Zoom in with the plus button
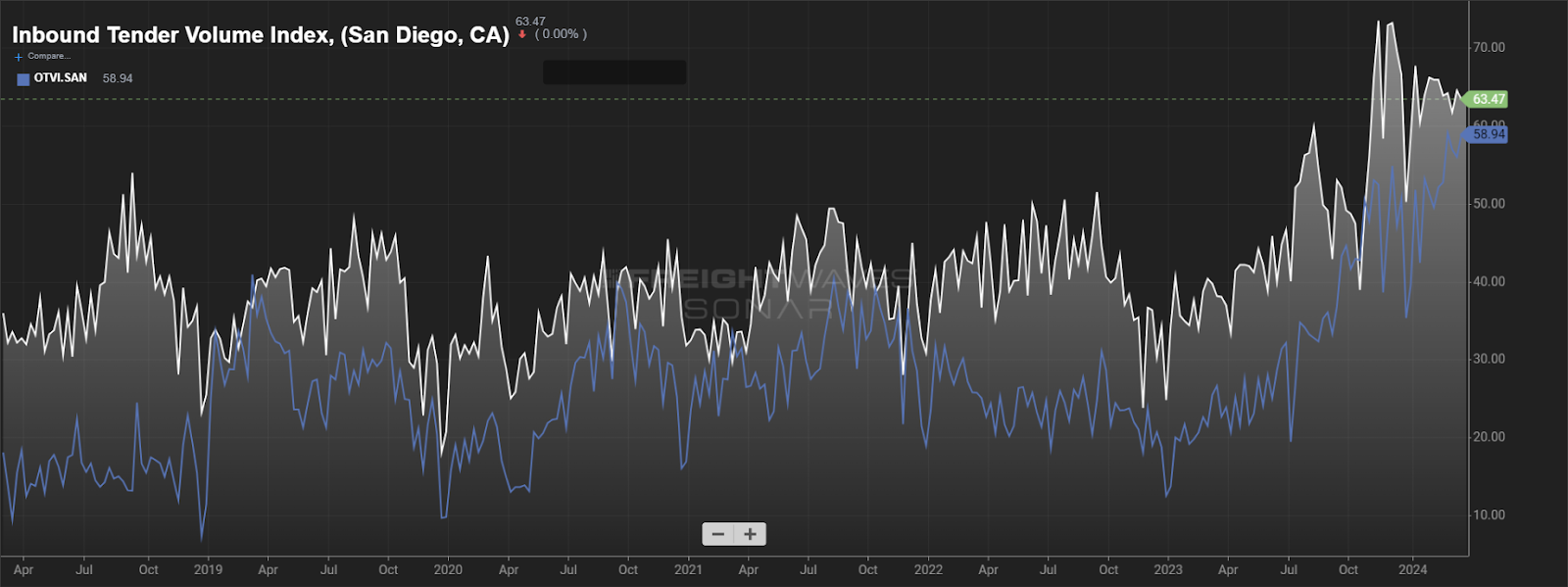 pyautogui.click(x=750, y=534)
